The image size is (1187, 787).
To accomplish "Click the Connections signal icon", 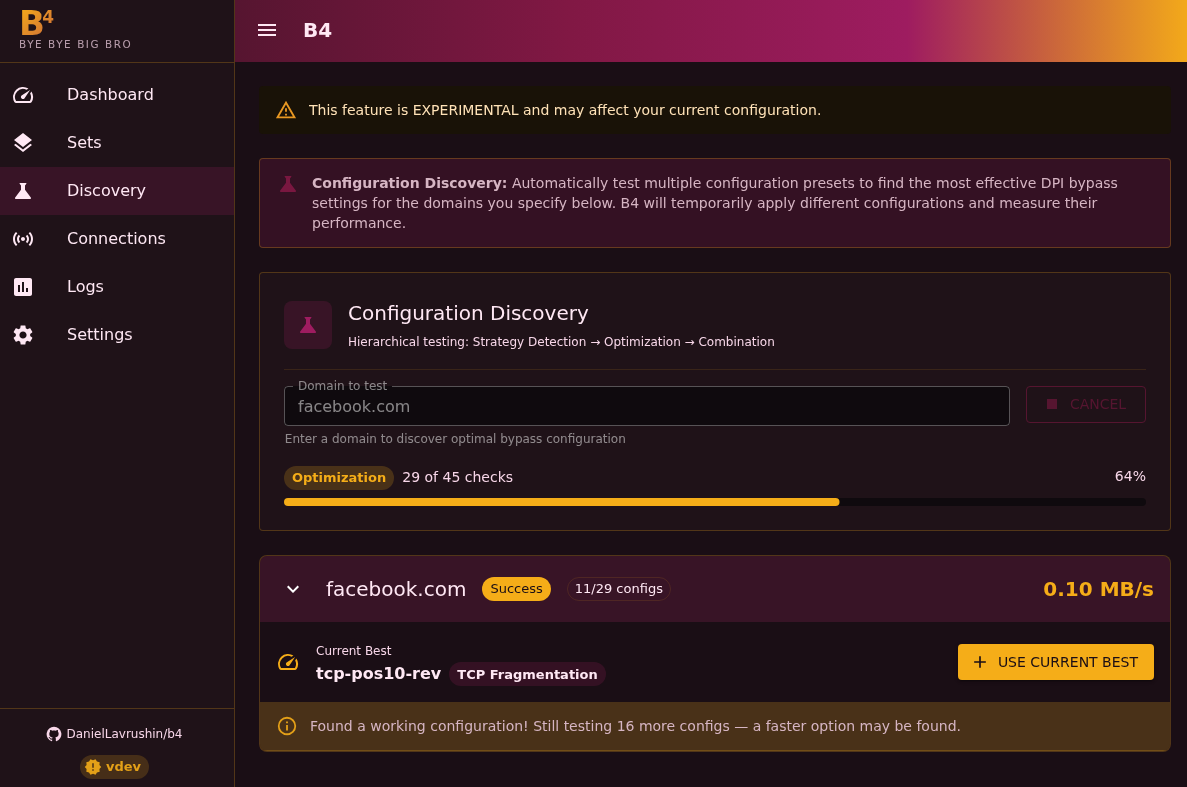I will 23,239.
